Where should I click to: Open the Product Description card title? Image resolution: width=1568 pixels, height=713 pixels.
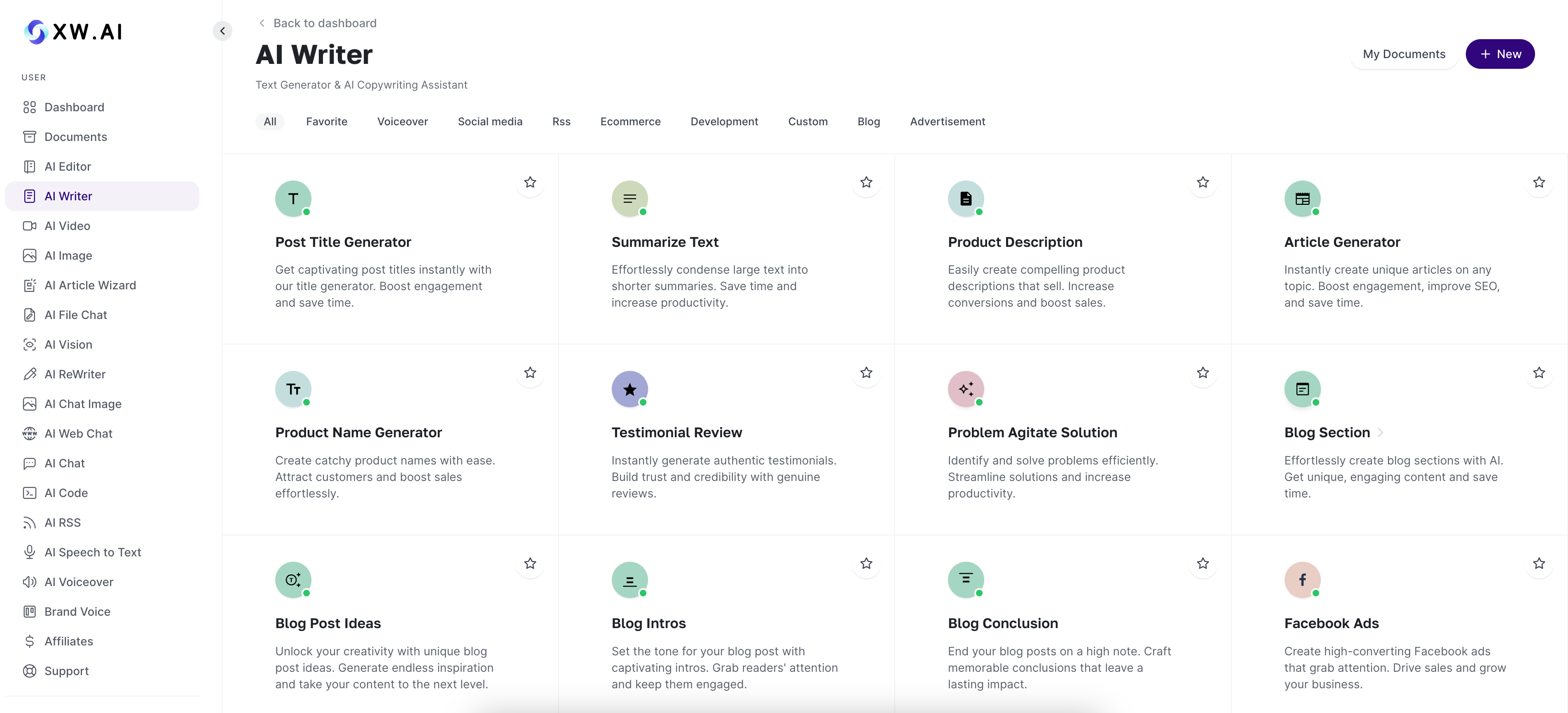pos(1015,242)
